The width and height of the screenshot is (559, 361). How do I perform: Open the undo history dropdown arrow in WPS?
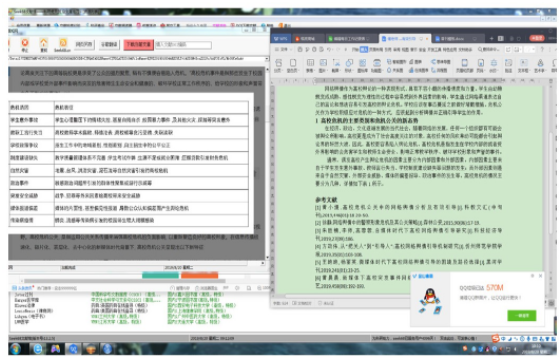tap(332, 50)
